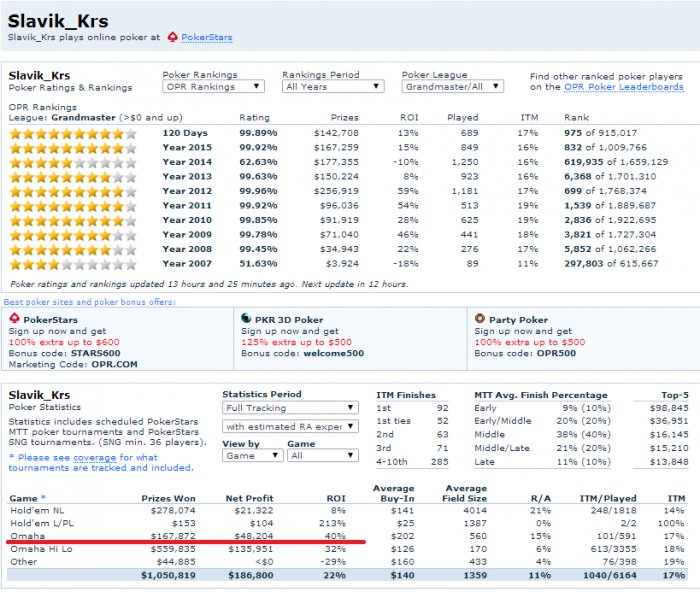Image resolution: width=700 pixels, height=592 pixels.
Task: Open the Poker Rankings dropdown showing OPR Rankings
Action: coord(213,87)
